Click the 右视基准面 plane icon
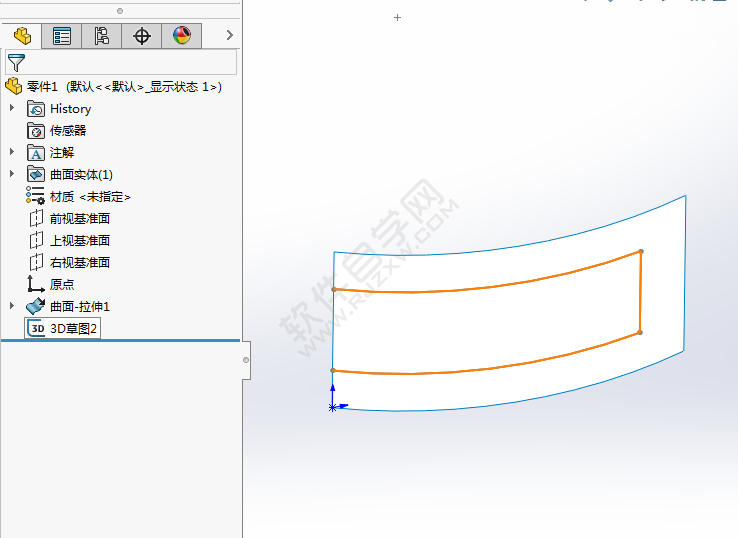This screenshot has width=738, height=538. click(x=36, y=262)
